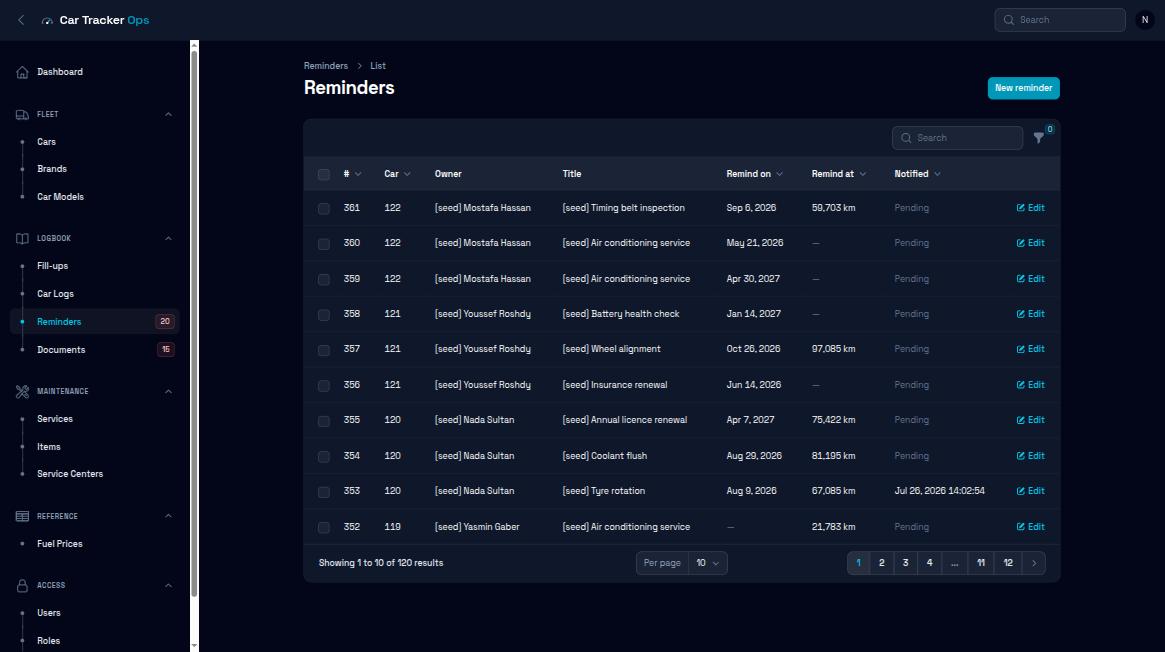Click the Fleet truck icon
This screenshot has width=1165, height=652.
tap(22, 114)
